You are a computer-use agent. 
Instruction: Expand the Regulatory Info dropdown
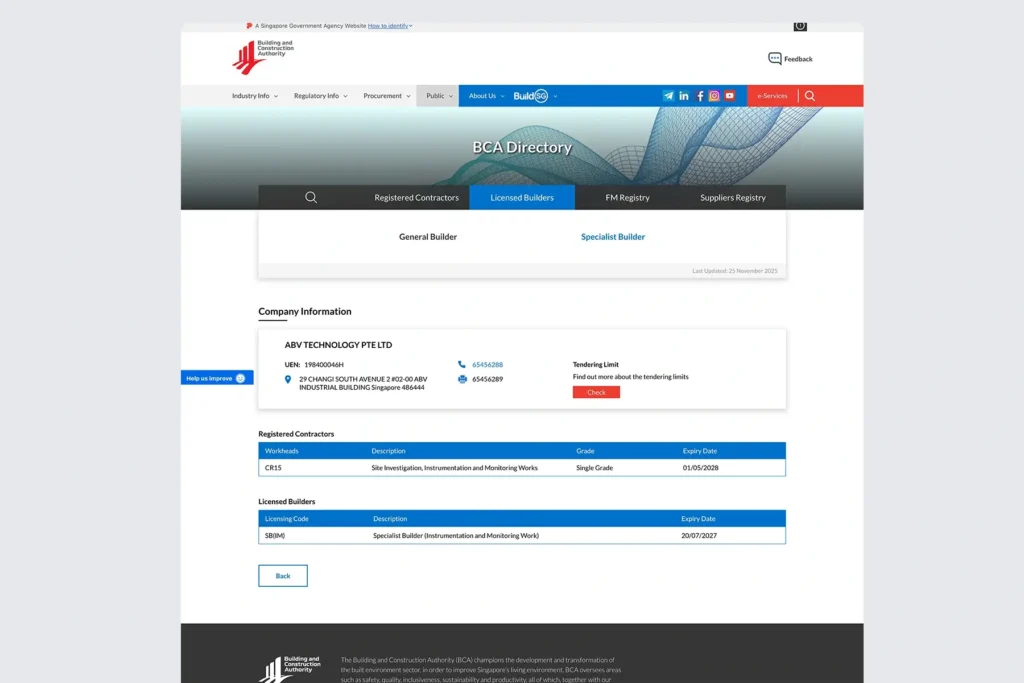click(320, 96)
